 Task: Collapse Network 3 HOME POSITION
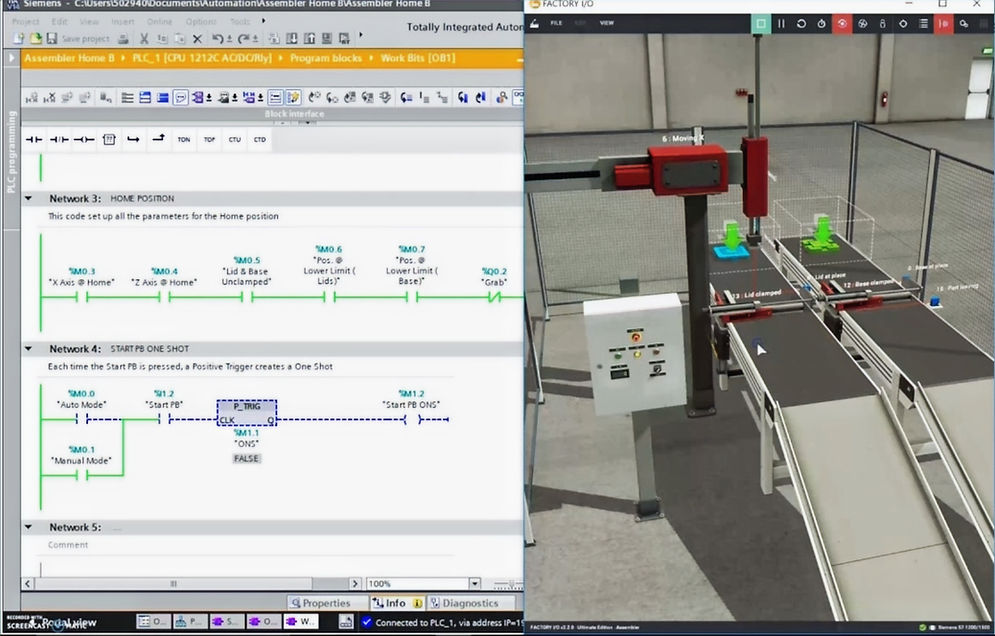point(28,199)
